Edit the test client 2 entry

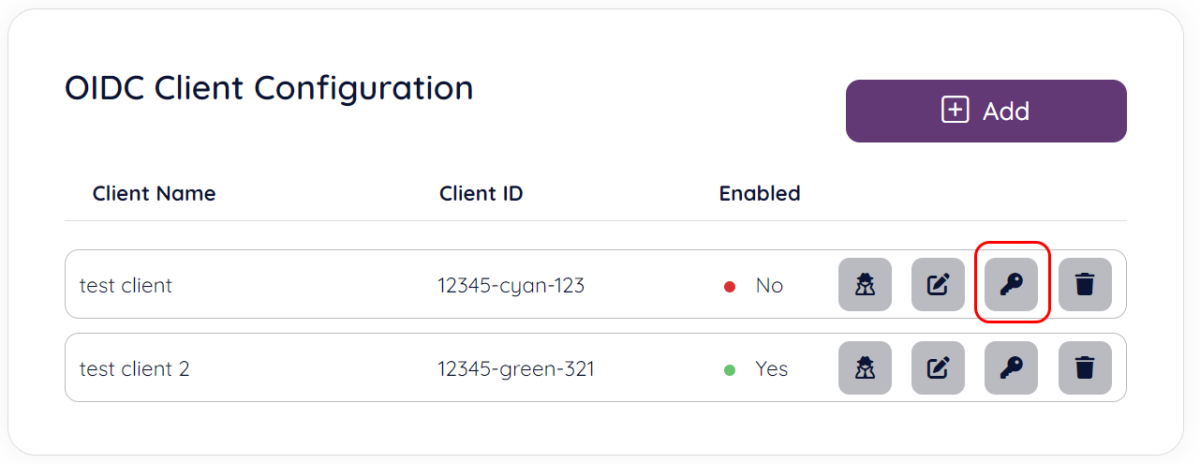click(x=937, y=369)
